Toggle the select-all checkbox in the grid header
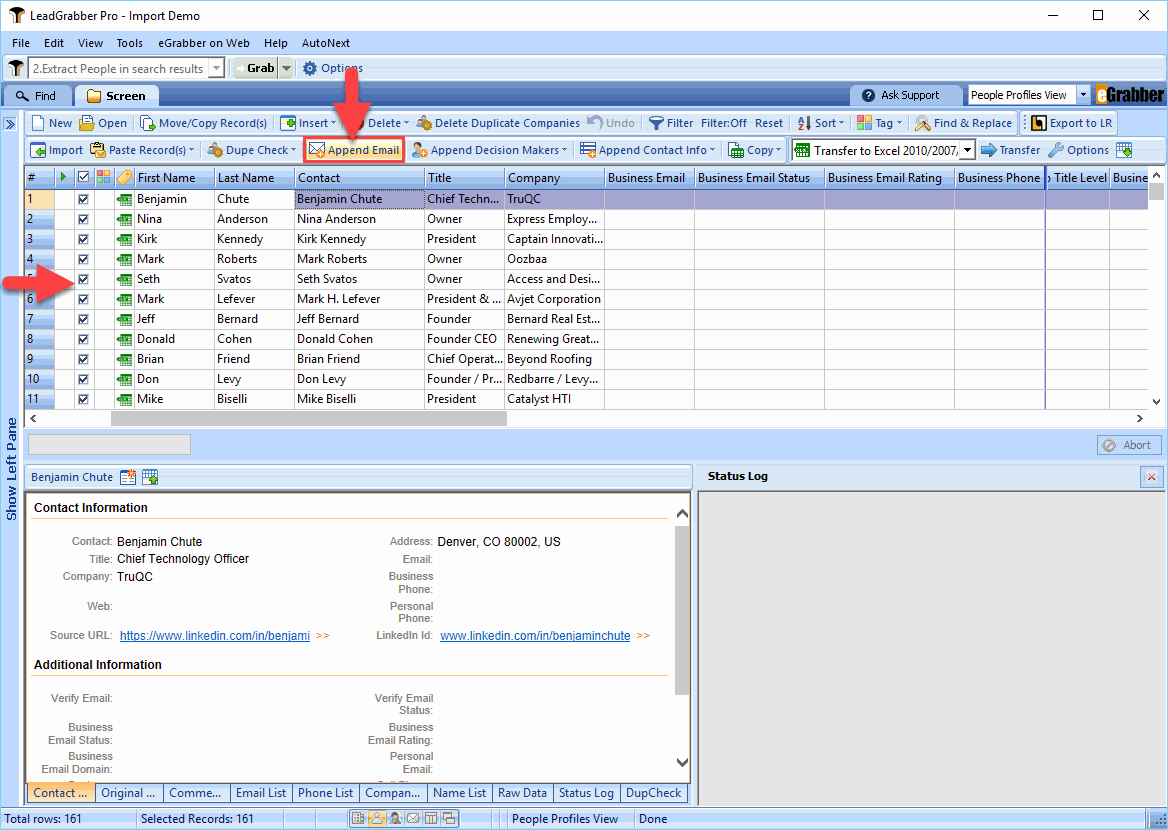This screenshot has height=830, width=1168. (83, 177)
